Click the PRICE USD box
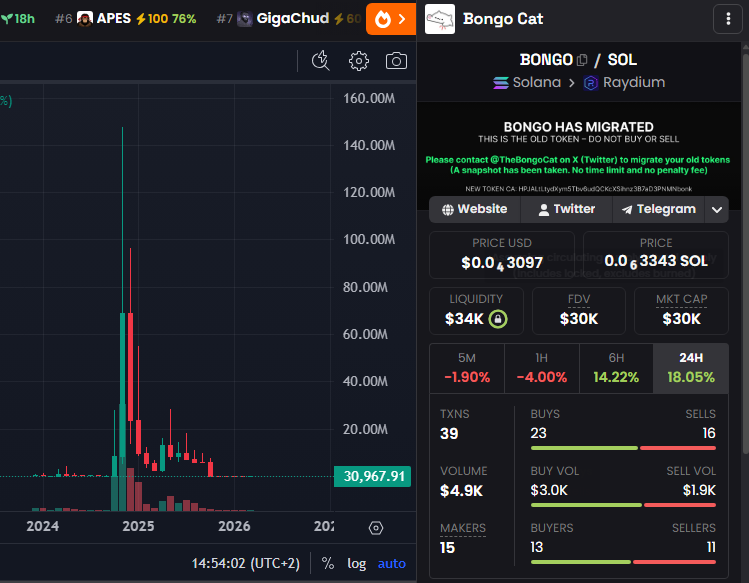The width and height of the screenshot is (749, 583). click(502, 255)
